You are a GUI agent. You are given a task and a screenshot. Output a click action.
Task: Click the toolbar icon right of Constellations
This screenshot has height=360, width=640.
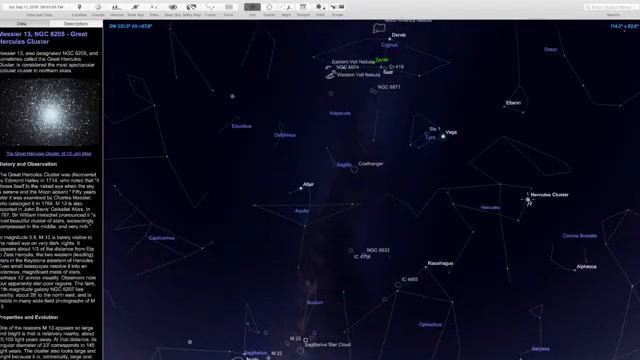coord(229,7)
